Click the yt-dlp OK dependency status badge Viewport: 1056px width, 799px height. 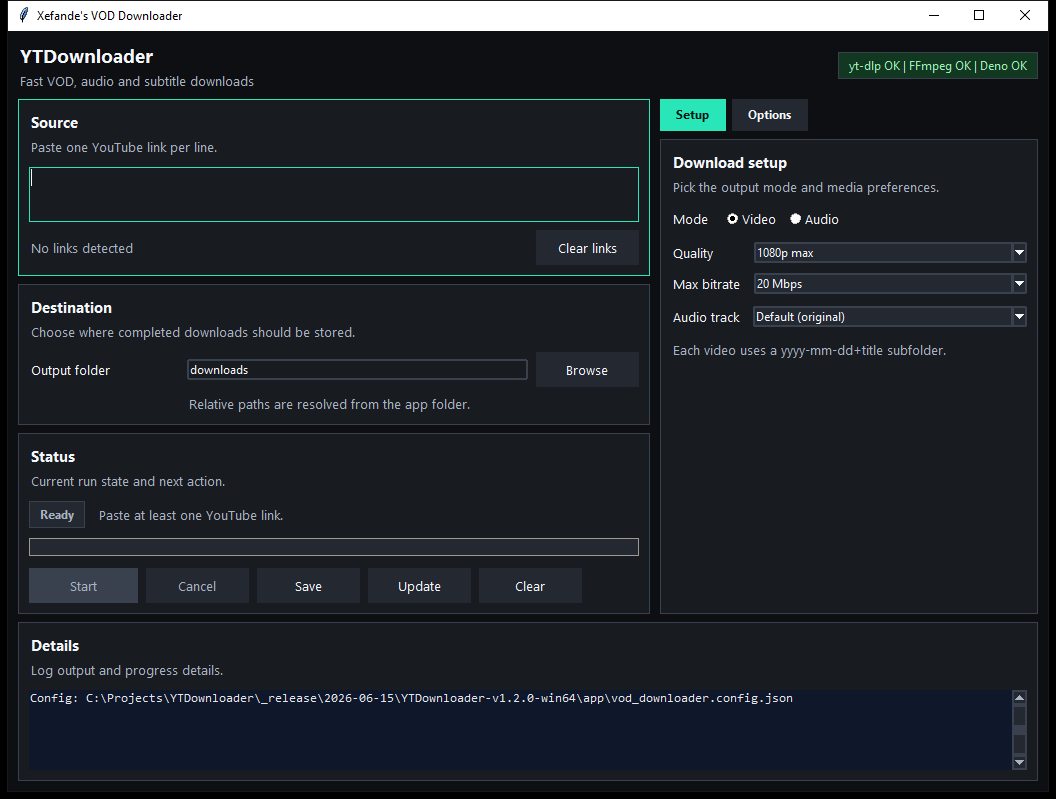937,65
